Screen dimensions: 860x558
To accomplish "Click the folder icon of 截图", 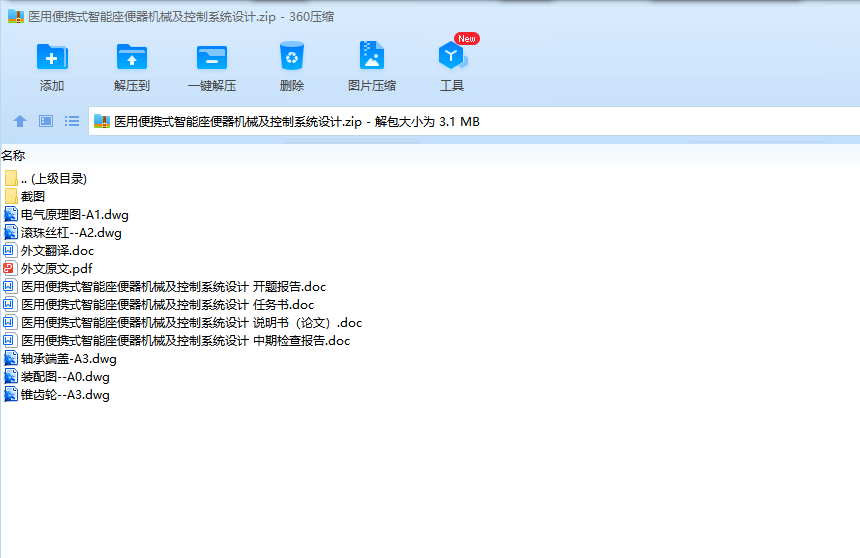I will point(10,196).
